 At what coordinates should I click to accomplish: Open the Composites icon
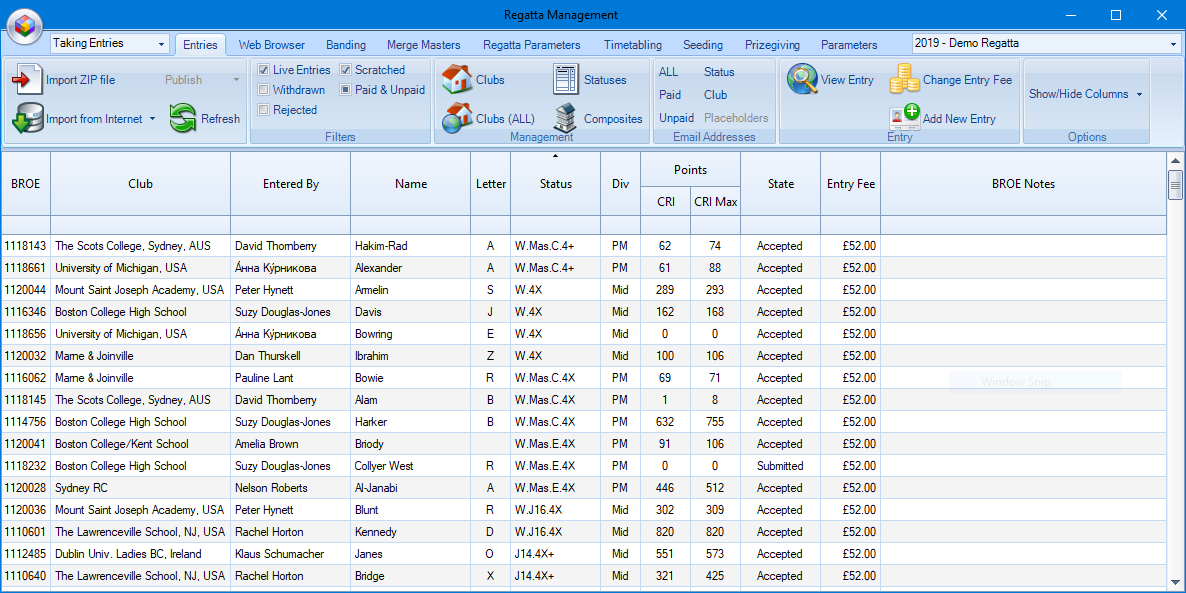coord(566,118)
